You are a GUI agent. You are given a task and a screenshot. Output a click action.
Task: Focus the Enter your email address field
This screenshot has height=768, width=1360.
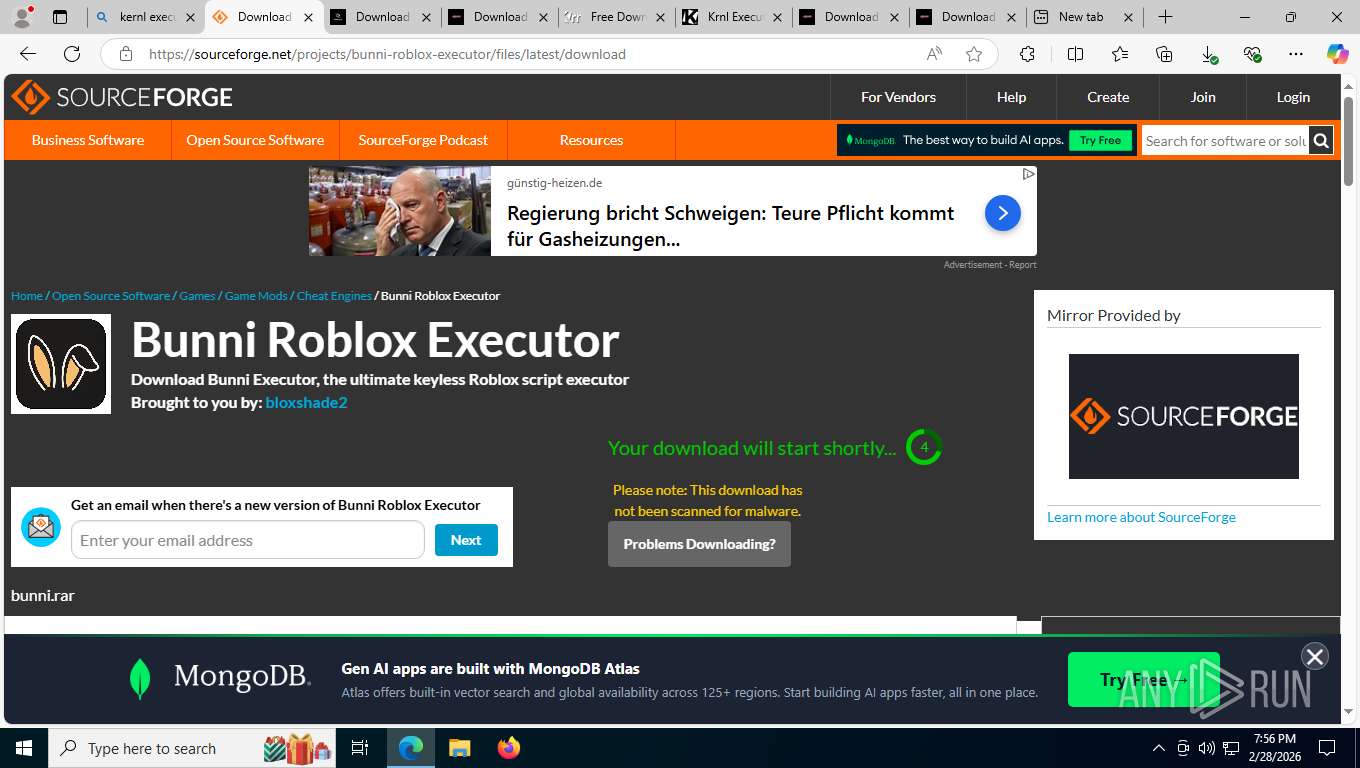tap(248, 540)
